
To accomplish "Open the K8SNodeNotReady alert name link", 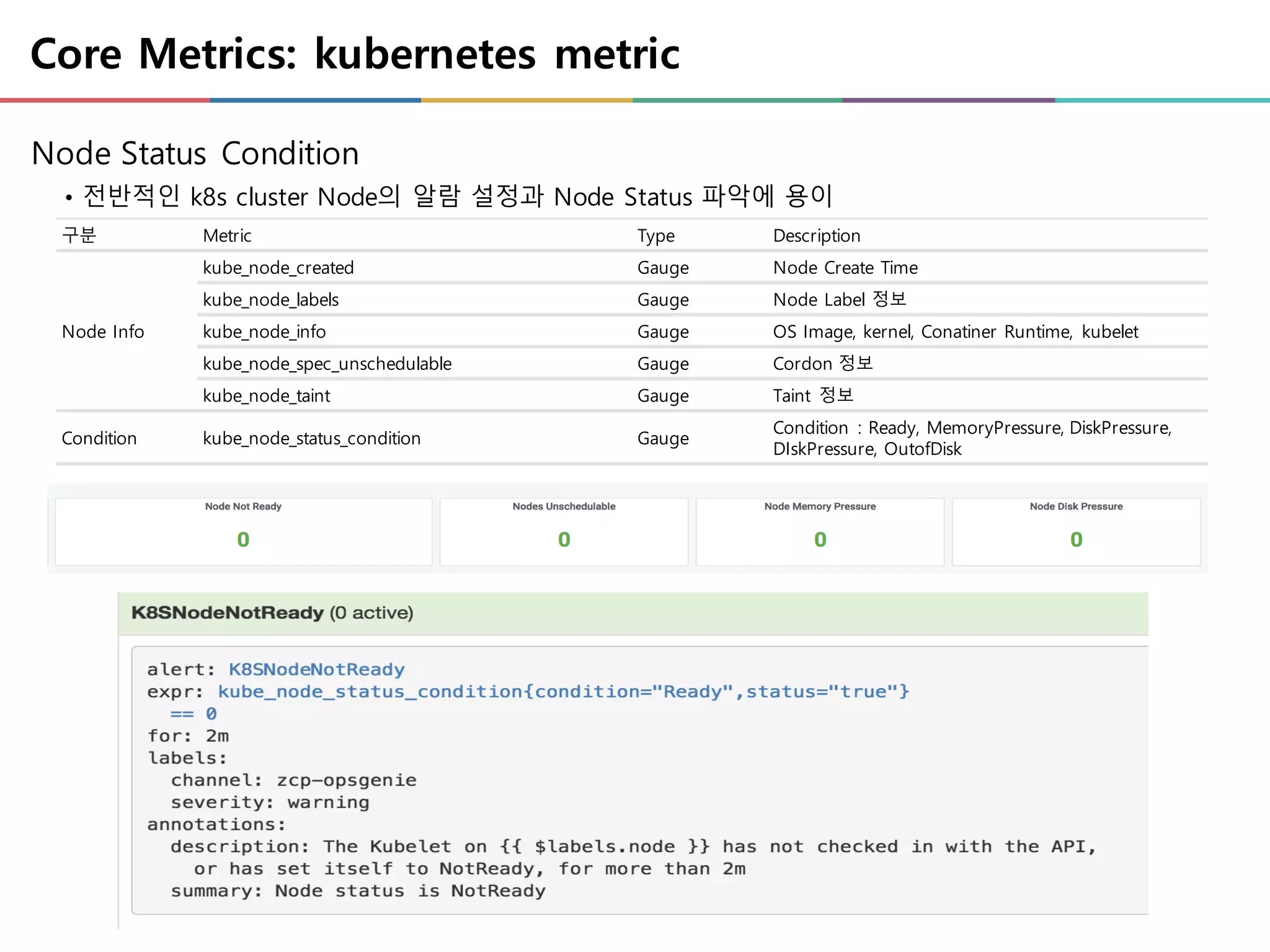I will (316, 669).
